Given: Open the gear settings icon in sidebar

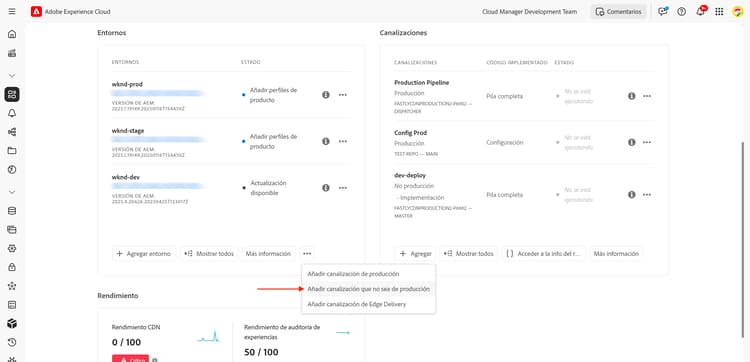Looking at the screenshot, I should pos(12,248).
